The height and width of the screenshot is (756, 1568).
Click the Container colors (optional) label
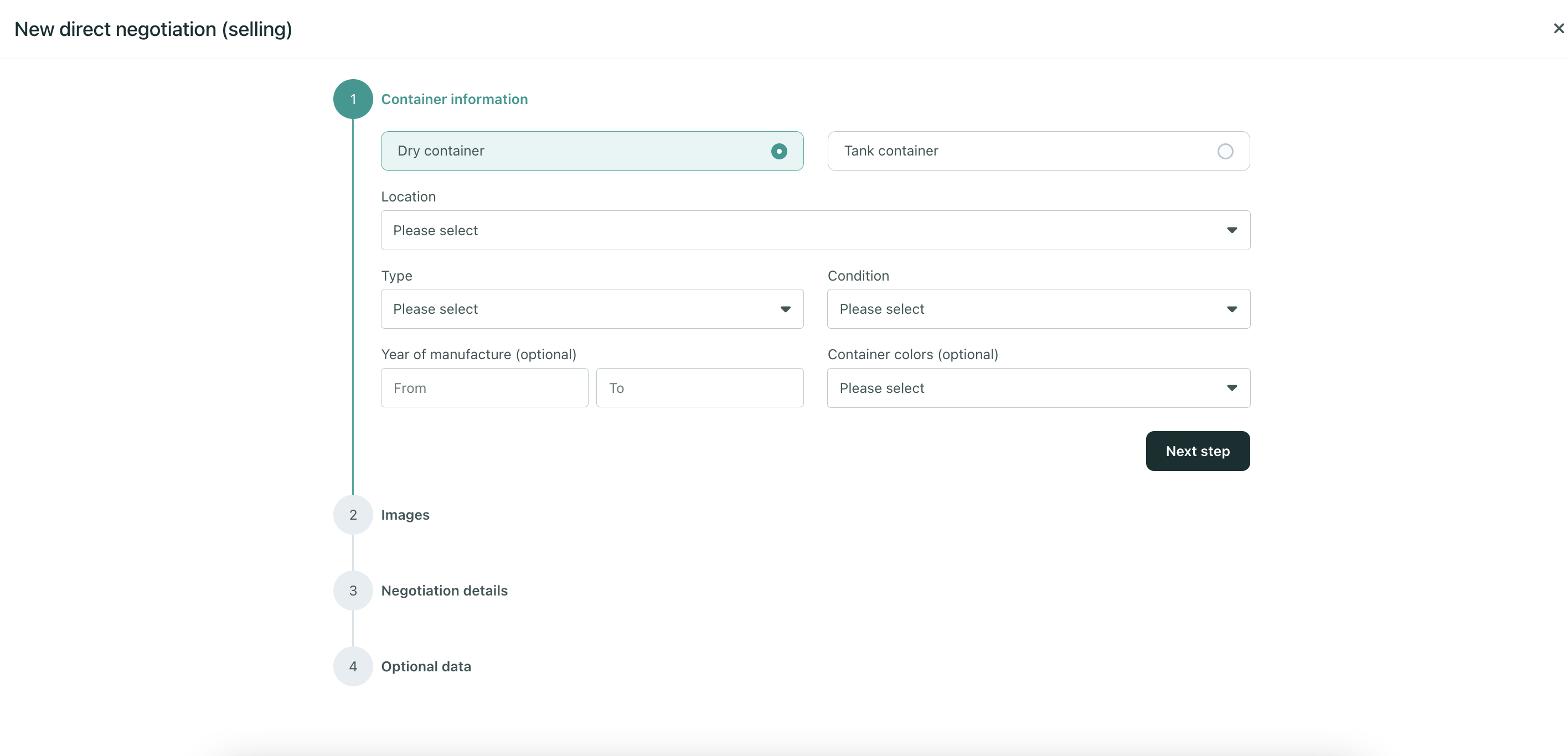pos(913,355)
